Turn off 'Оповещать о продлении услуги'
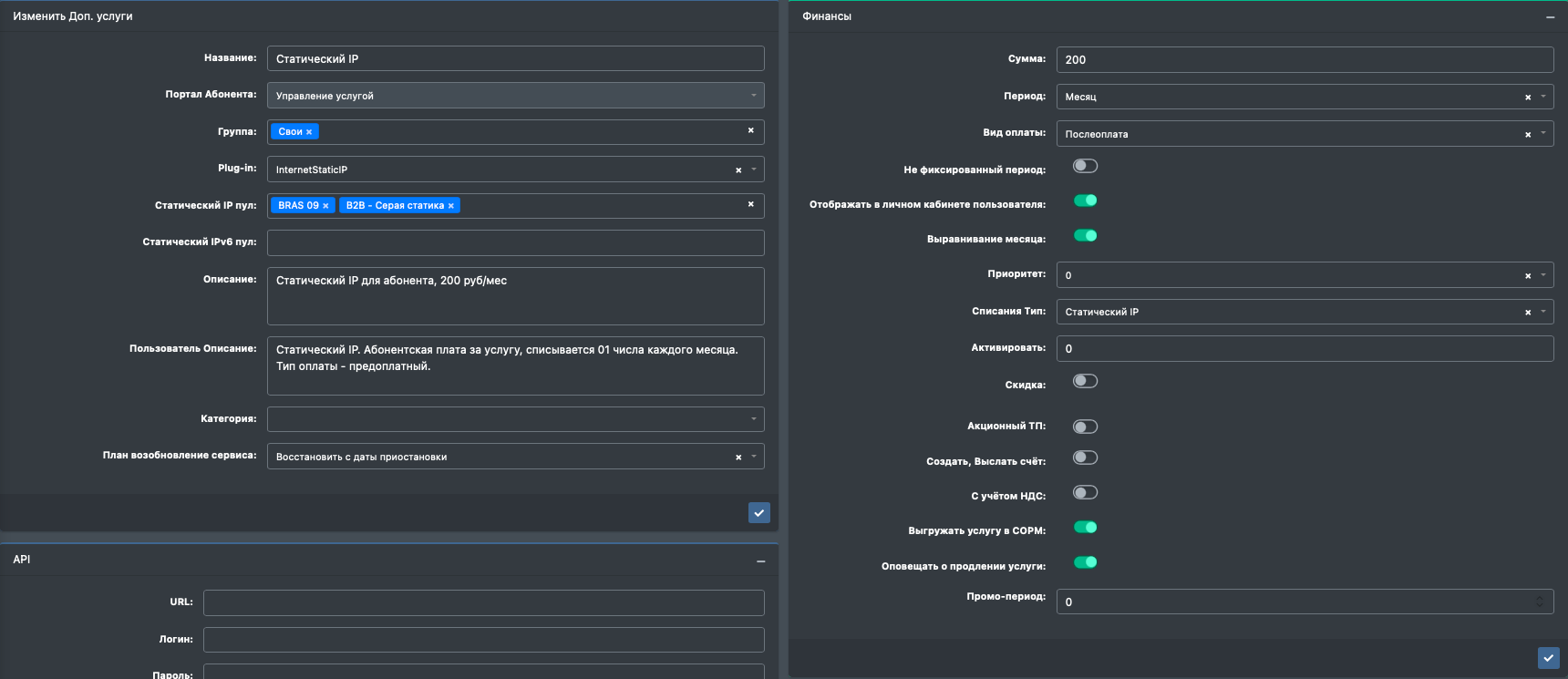Image resolution: width=1568 pixels, height=679 pixels. coord(1085,561)
